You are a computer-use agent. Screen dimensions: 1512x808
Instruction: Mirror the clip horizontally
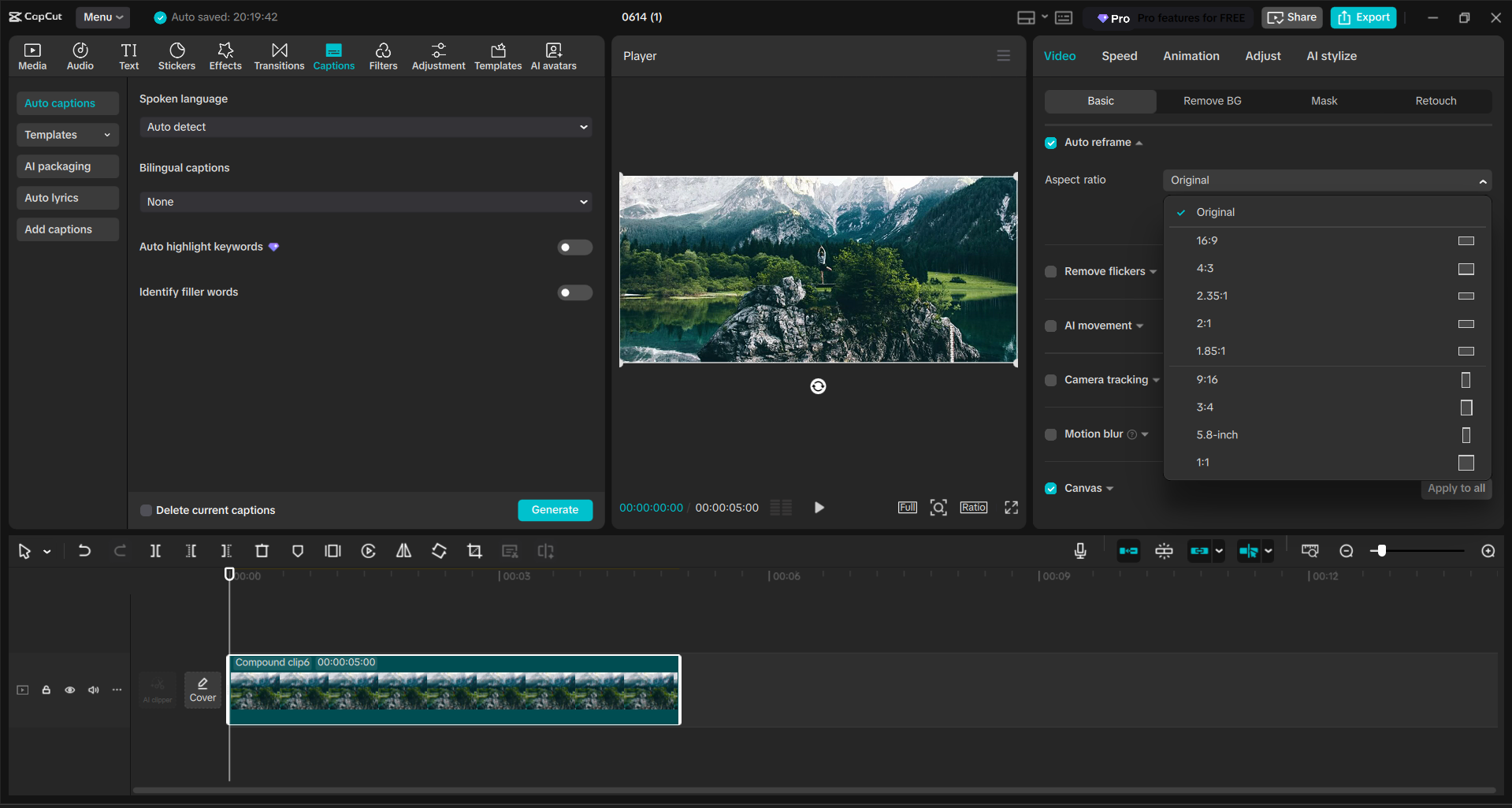[x=403, y=551]
